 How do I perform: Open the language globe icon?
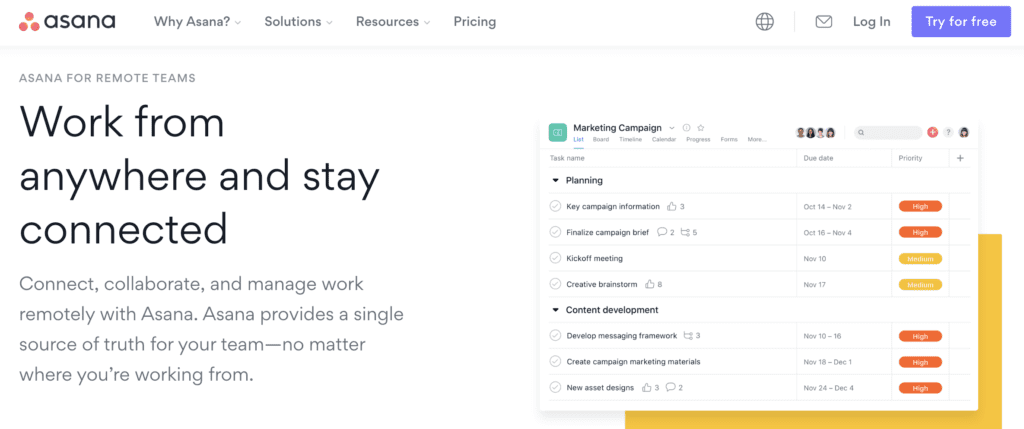coord(765,22)
